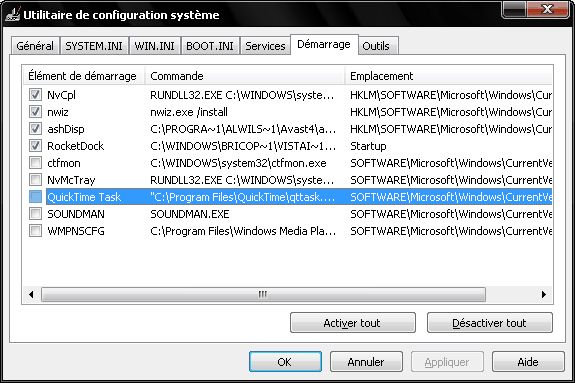Image resolution: width=575 pixels, height=383 pixels.
Task: Confirm with the OK button
Action: [x=285, y=362]
